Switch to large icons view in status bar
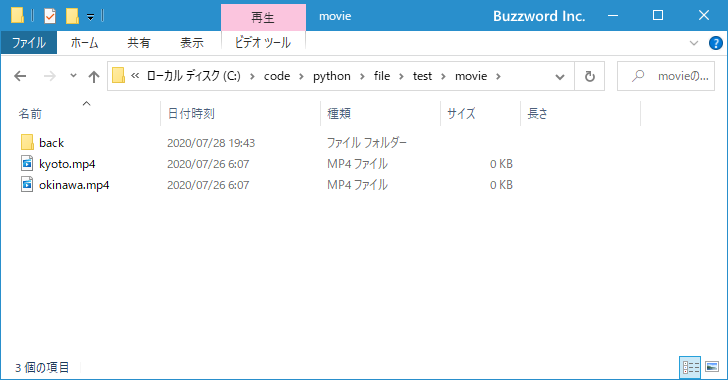 (712, 367)
